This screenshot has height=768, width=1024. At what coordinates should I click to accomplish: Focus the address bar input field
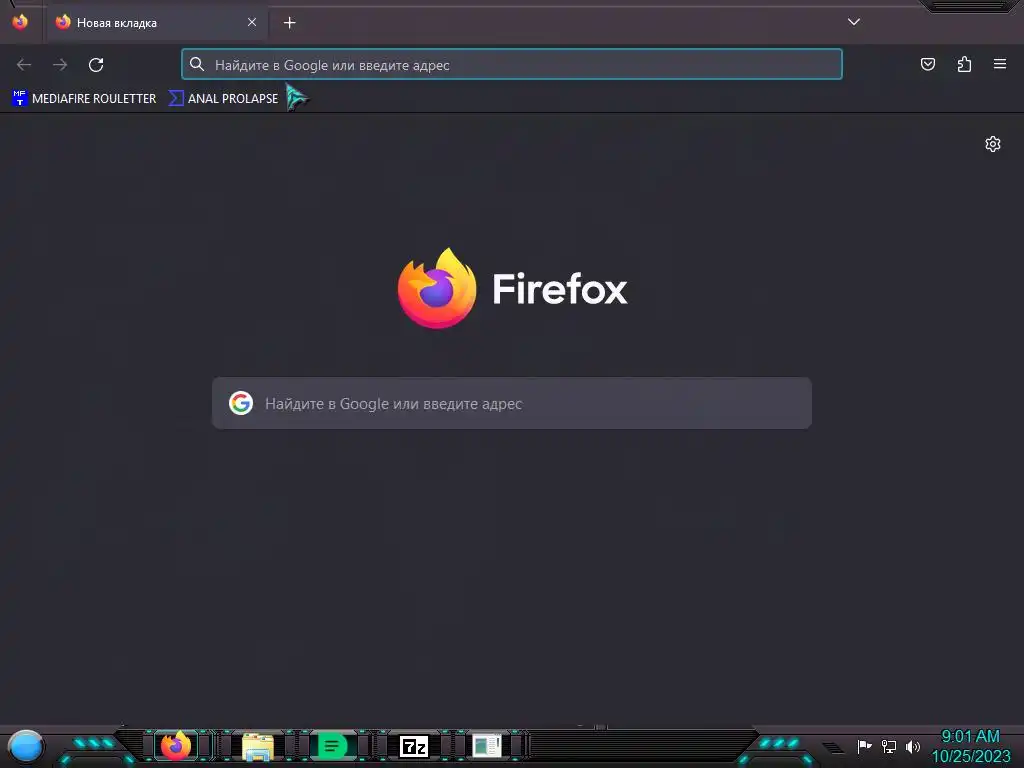click(x=512, y=65)
